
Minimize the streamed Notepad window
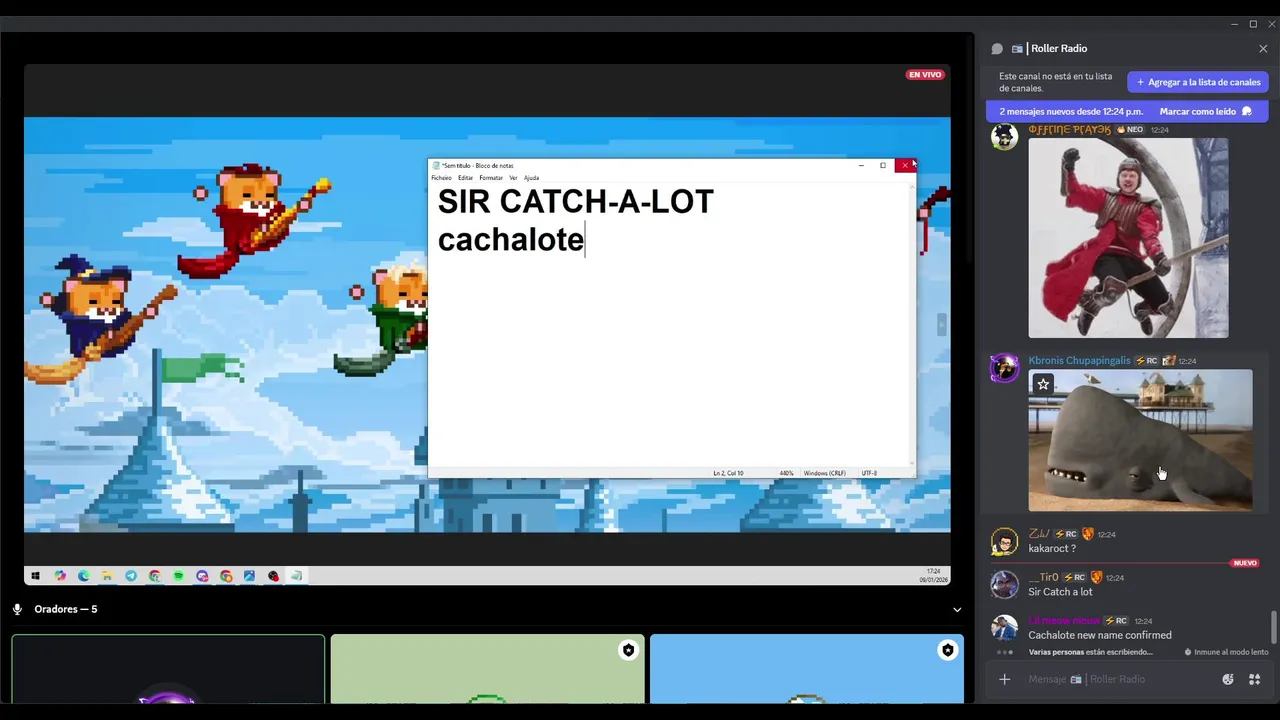pyautogui.click(x=861, y=165)
